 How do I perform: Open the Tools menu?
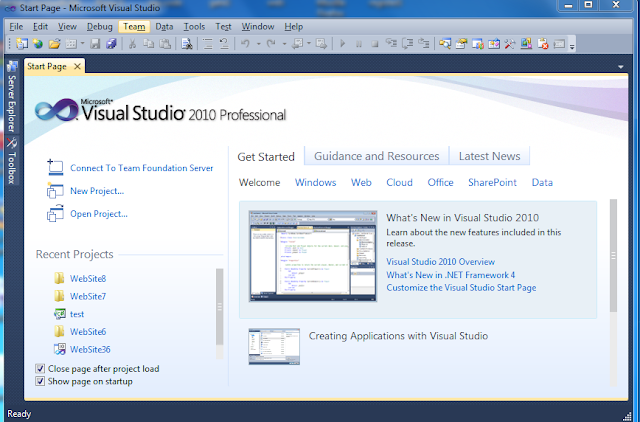(194, 27)
